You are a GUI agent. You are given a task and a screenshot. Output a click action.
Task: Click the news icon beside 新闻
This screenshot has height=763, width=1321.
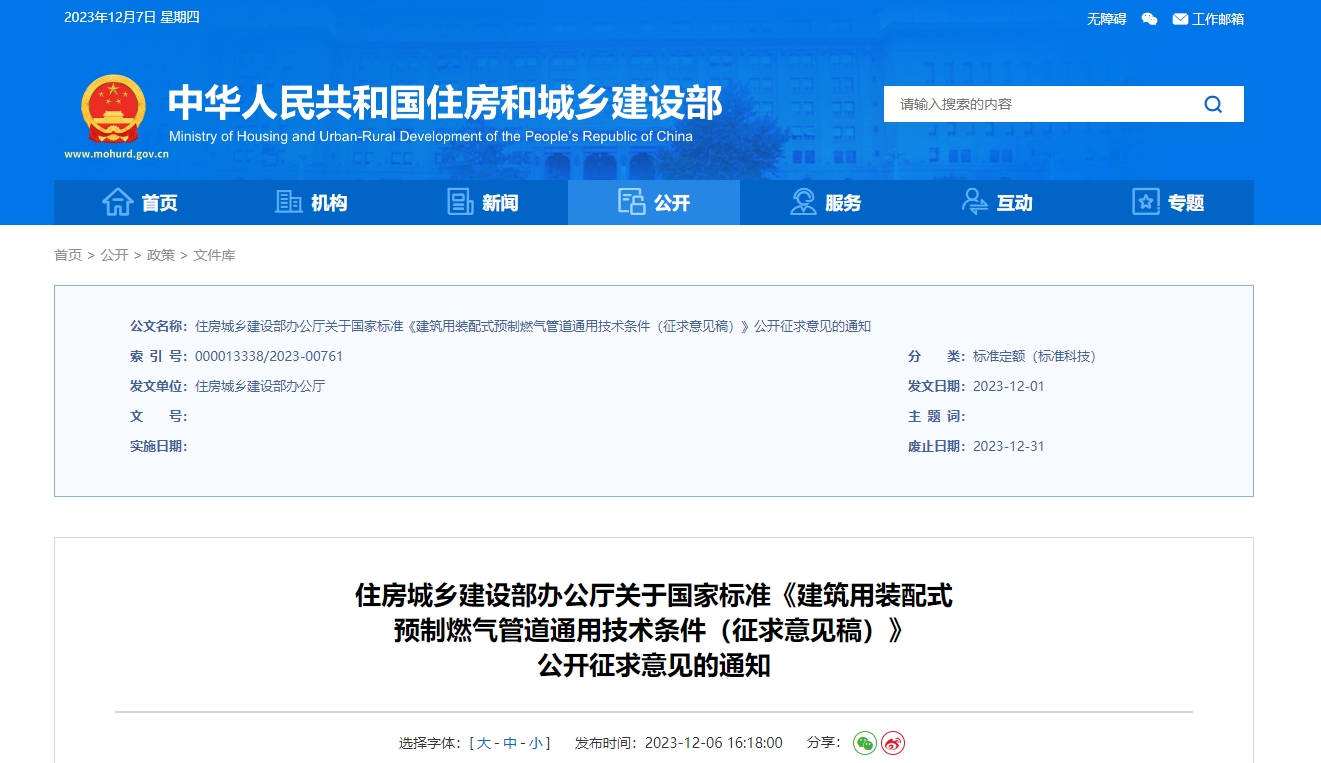459,201
